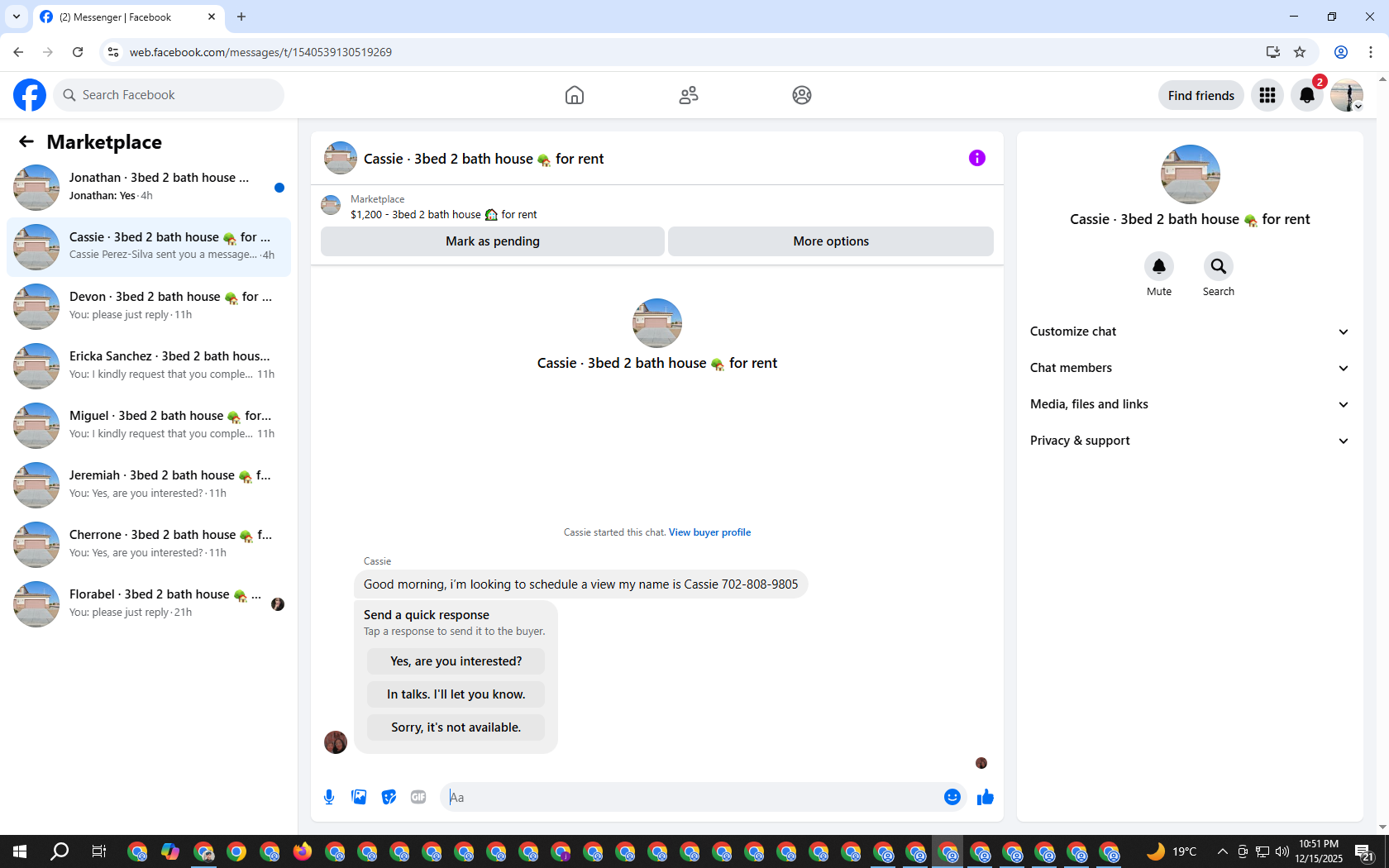Click the Facebook logo icon
This screenshot has width=1389, height=868.
[30, 95]
